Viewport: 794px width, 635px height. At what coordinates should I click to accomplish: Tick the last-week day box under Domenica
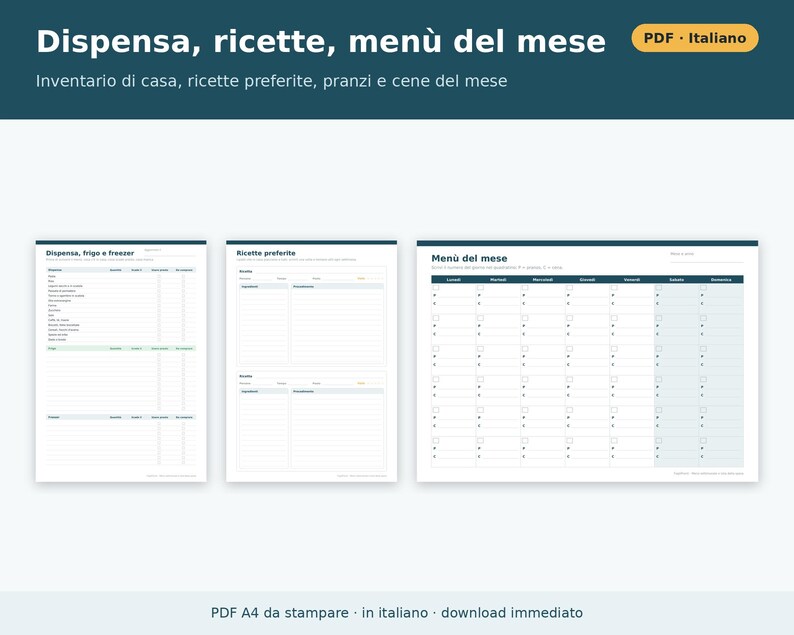click(703, 441)
